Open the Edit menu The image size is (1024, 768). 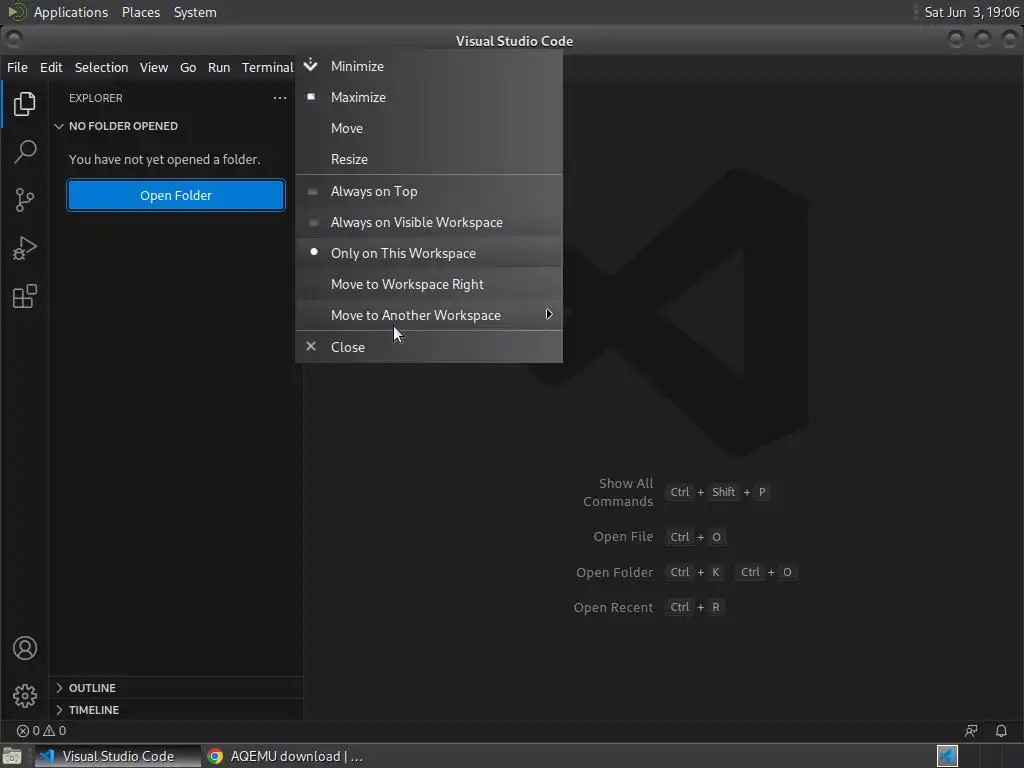pos(51,67)
